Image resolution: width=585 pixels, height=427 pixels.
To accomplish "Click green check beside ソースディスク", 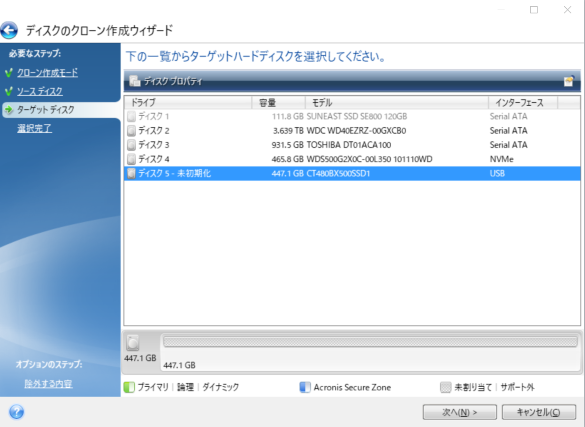I will [x=9, y=91].
